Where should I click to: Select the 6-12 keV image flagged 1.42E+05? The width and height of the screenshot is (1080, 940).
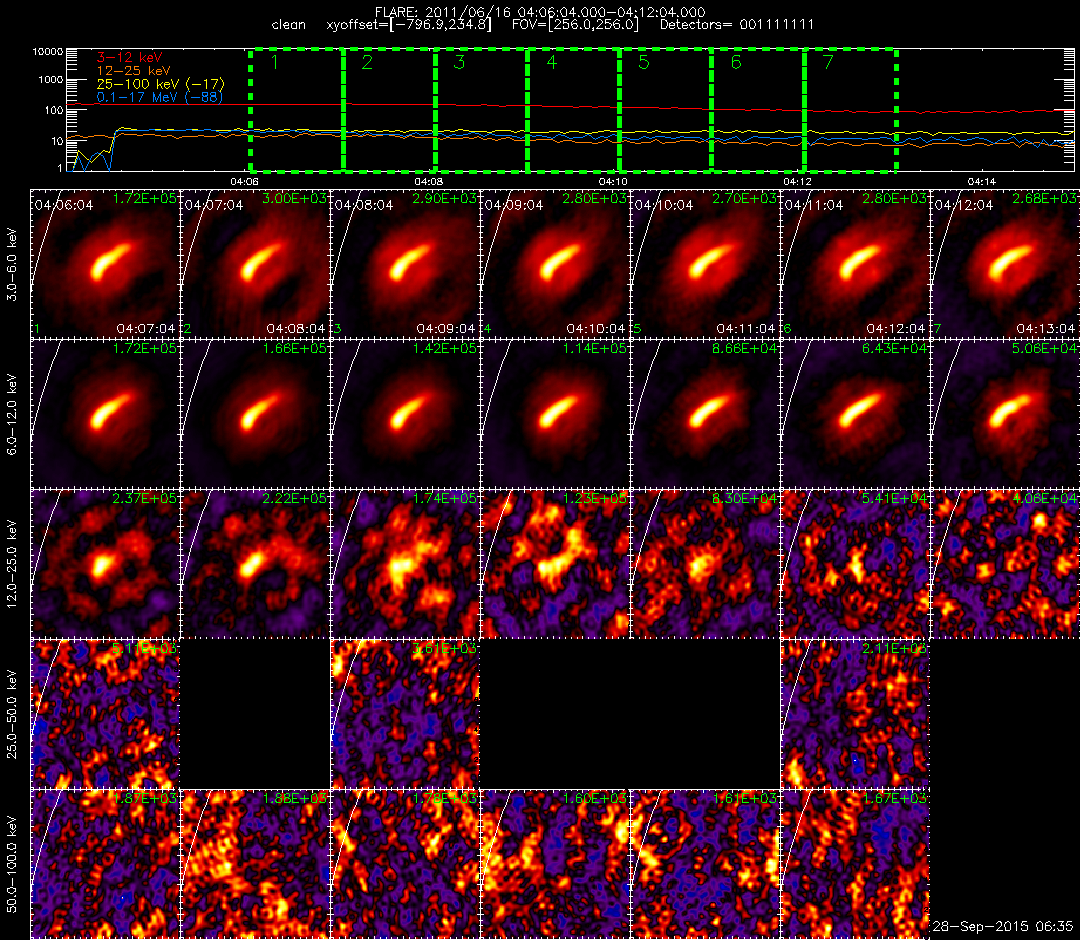(x=405, y=414)
